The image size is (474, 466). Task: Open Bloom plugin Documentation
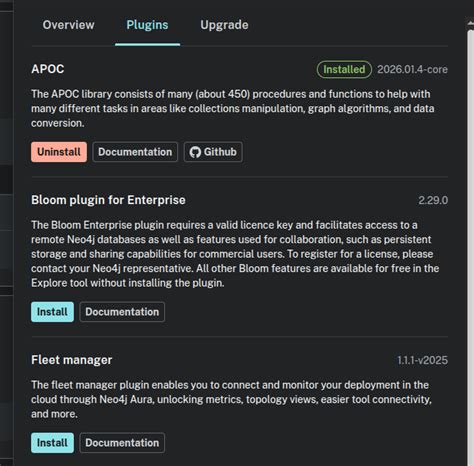click(122, 312)
